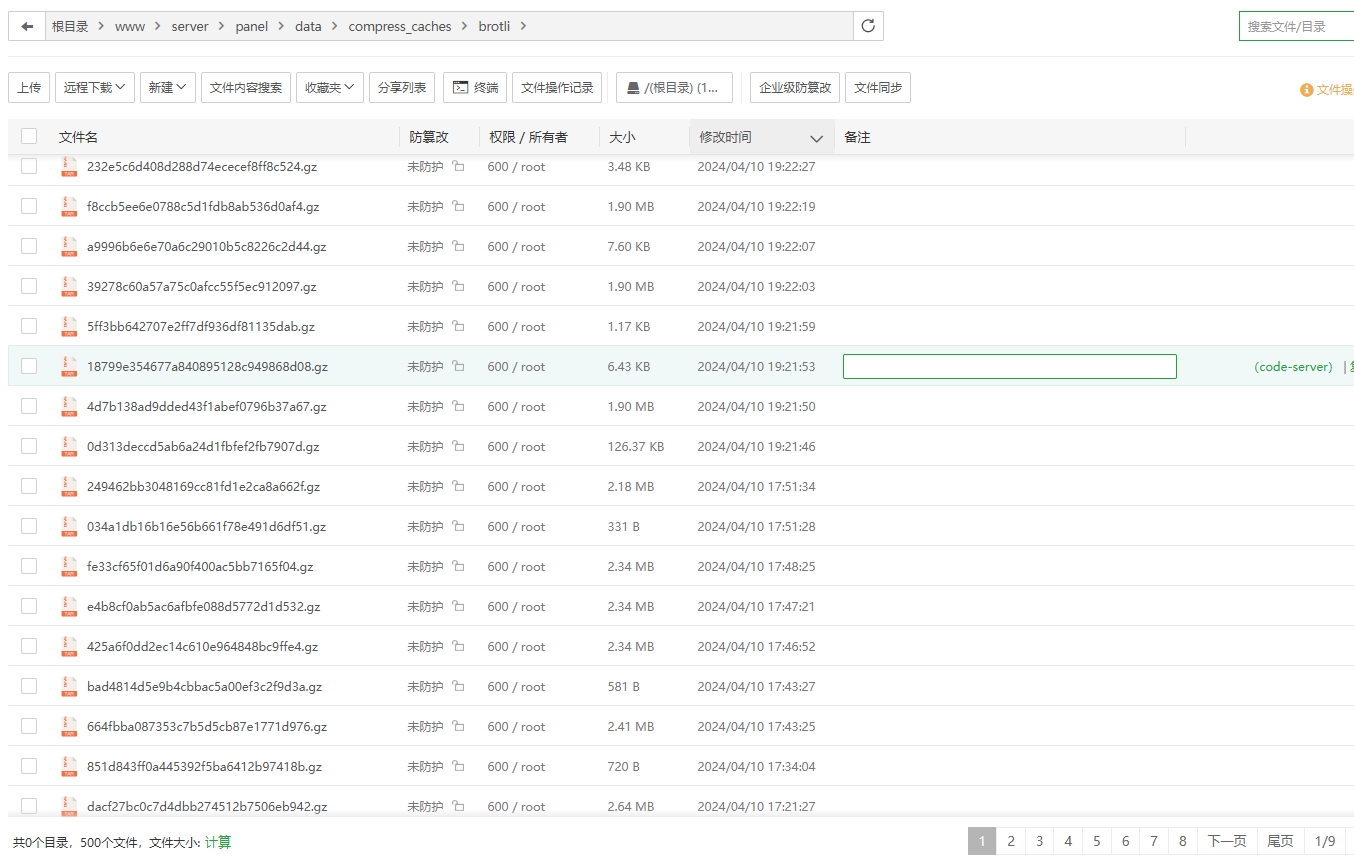
Task: Click the lock icon for 851d843ff0a445392f5ba6412b97418b.gz
Action: tap(458, 766)
